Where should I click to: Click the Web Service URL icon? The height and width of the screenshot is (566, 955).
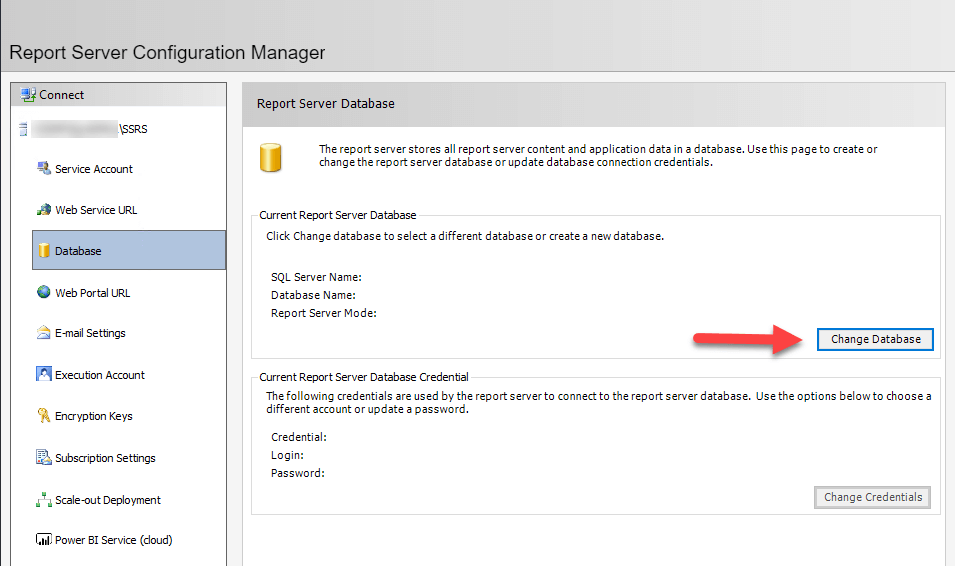tap(44, 210)
